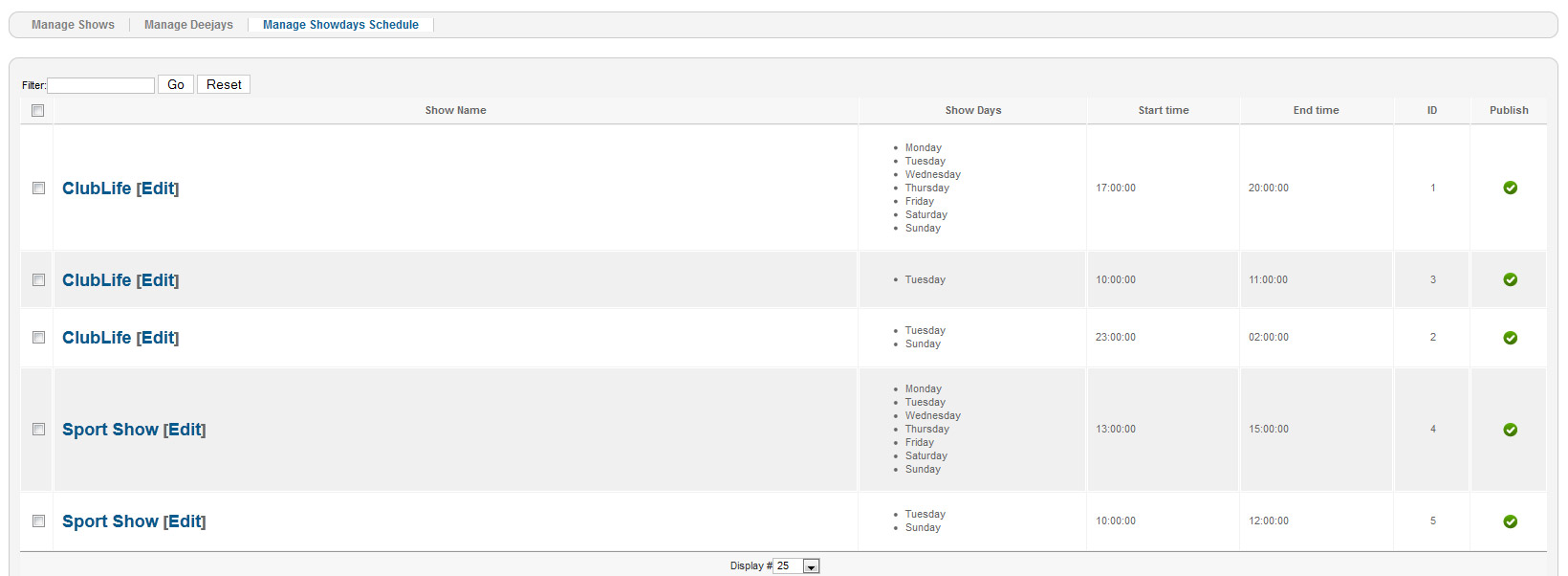Edit ClubLife show with ID 2

(x=158, y=338)
